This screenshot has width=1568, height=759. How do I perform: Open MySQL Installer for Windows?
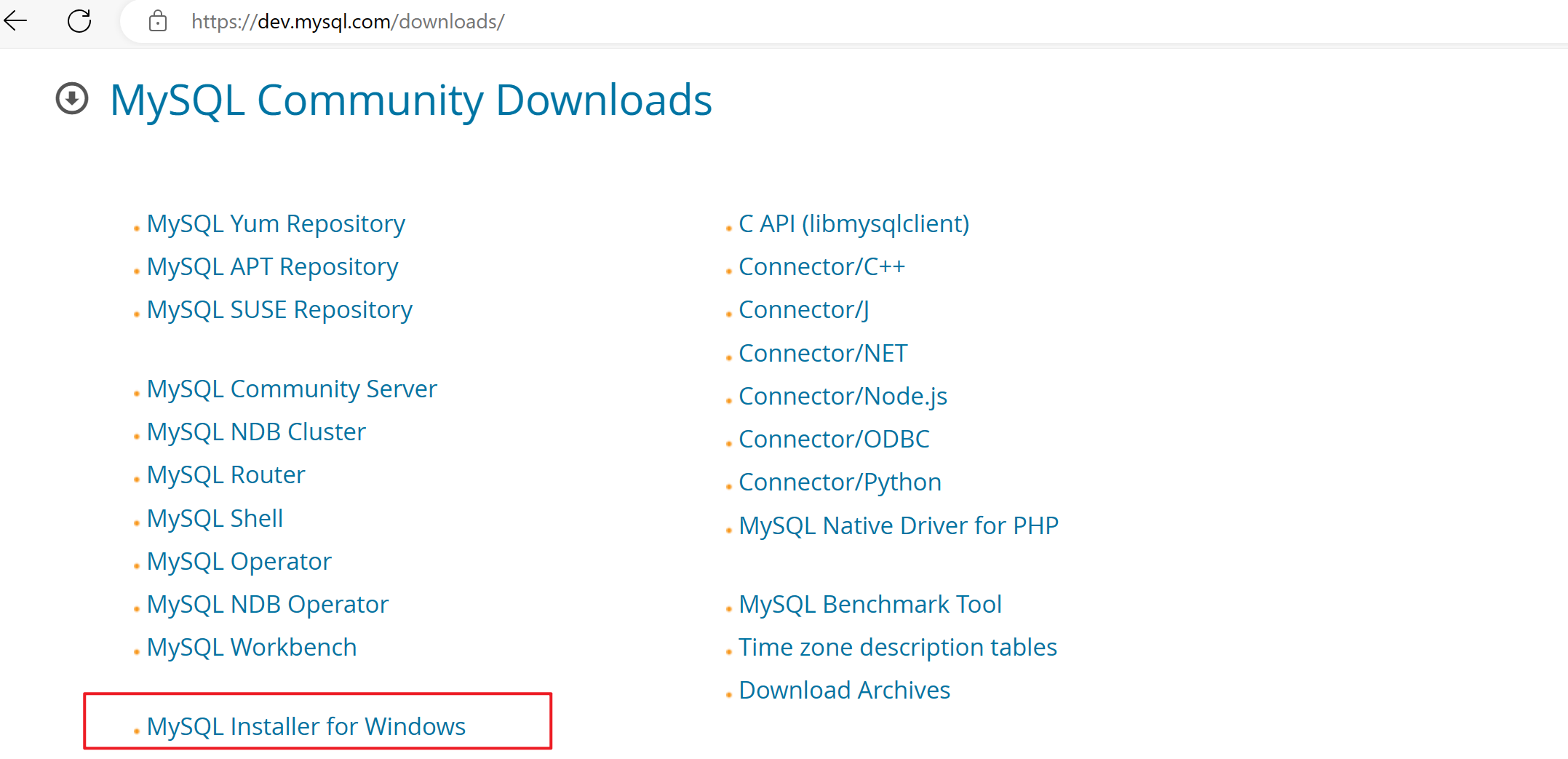(306, 727)
